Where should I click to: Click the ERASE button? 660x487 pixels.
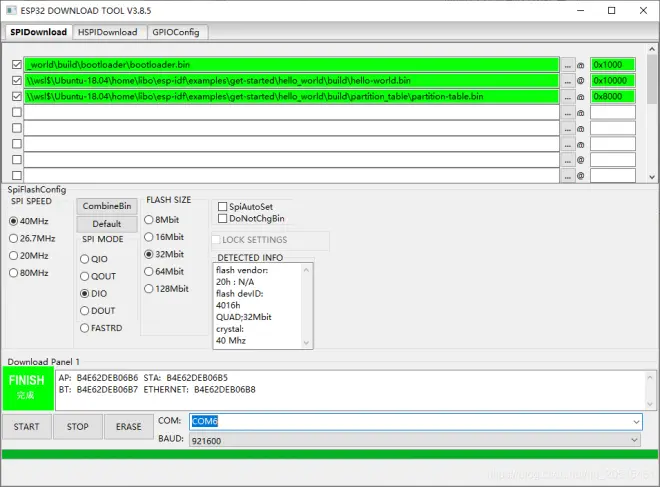[129, 427]
